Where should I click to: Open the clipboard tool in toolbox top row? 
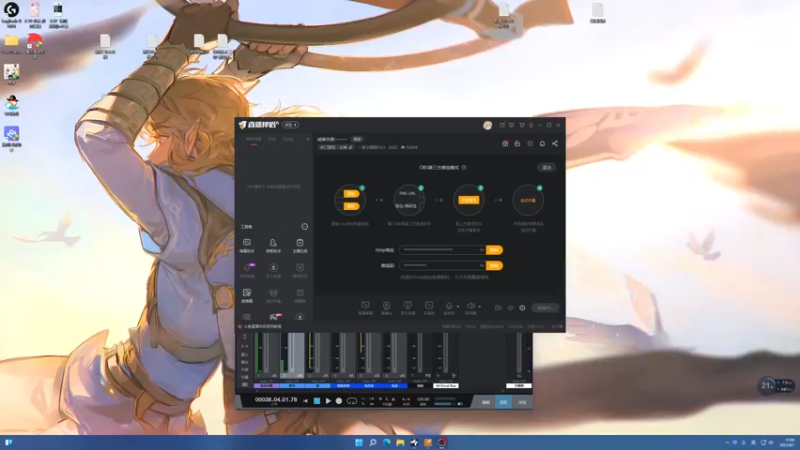coord(300,245)
